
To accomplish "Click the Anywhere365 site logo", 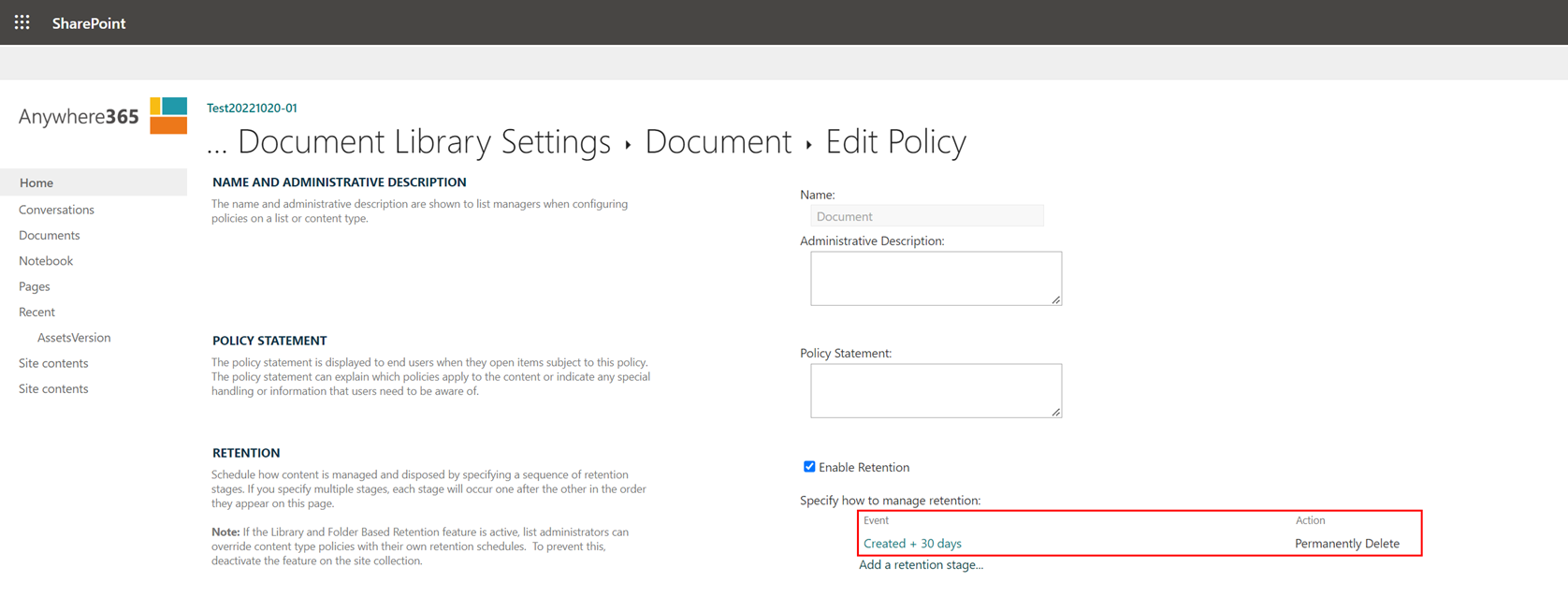I will pos(103,116).
